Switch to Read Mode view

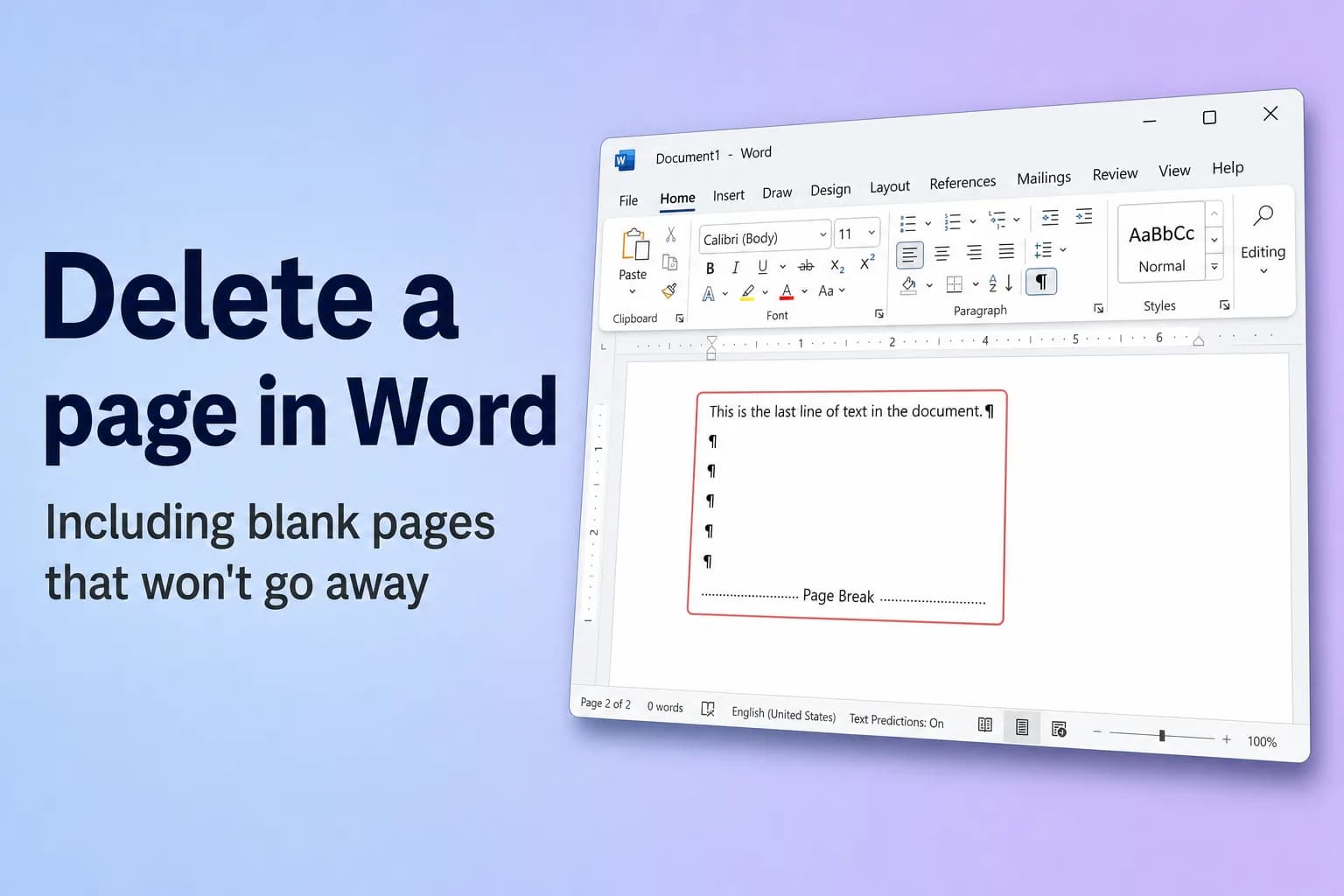point(985,724)
